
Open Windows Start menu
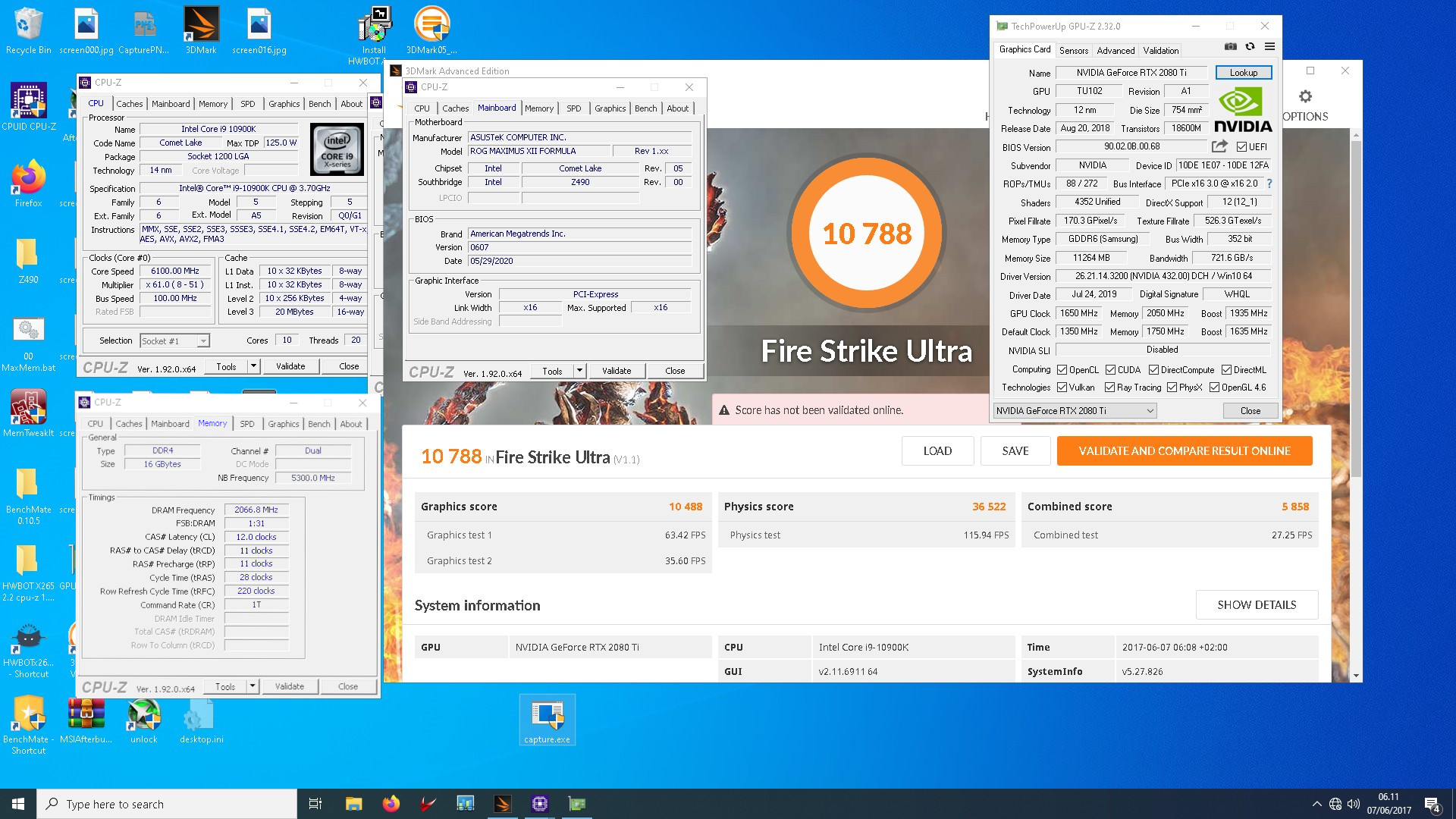click(18, 804)
